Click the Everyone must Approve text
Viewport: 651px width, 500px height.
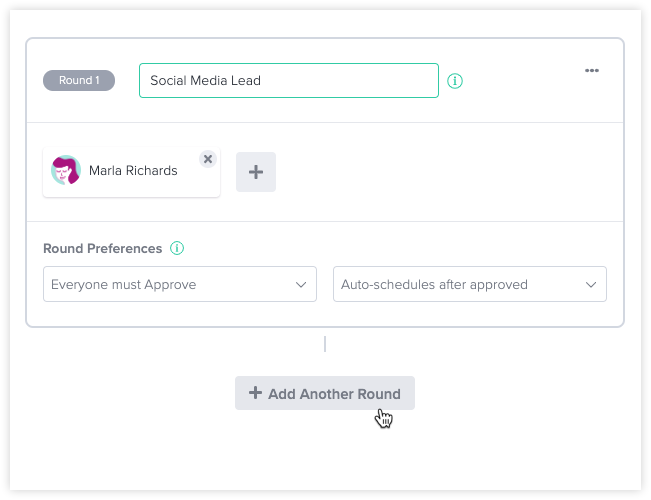pyautogui.click(x=123, y=285)
